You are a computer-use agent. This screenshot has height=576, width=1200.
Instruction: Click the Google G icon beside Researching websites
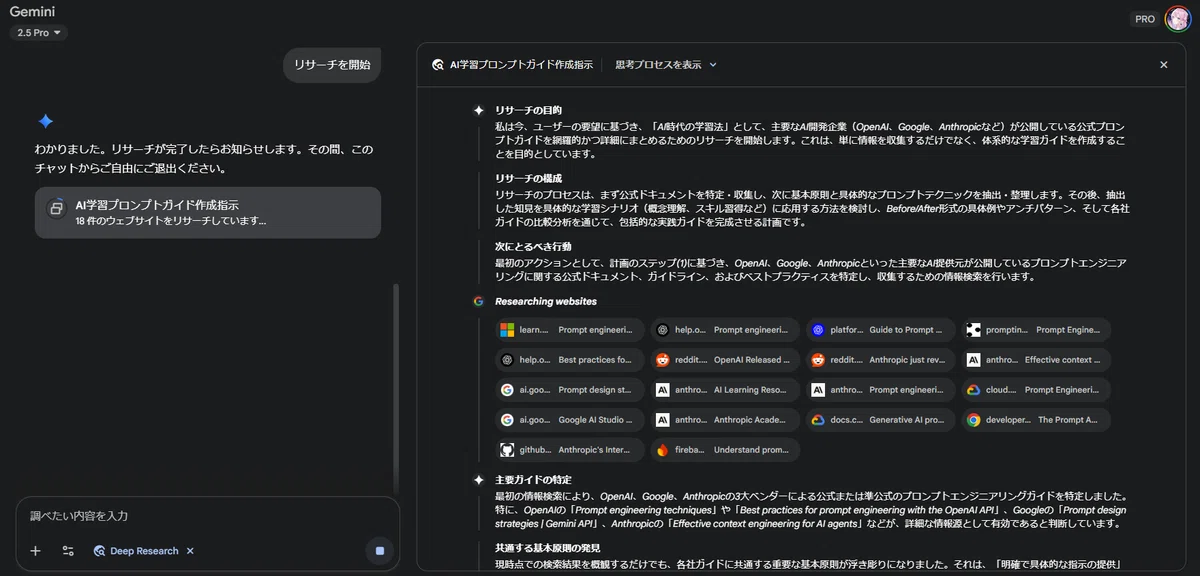479,301
